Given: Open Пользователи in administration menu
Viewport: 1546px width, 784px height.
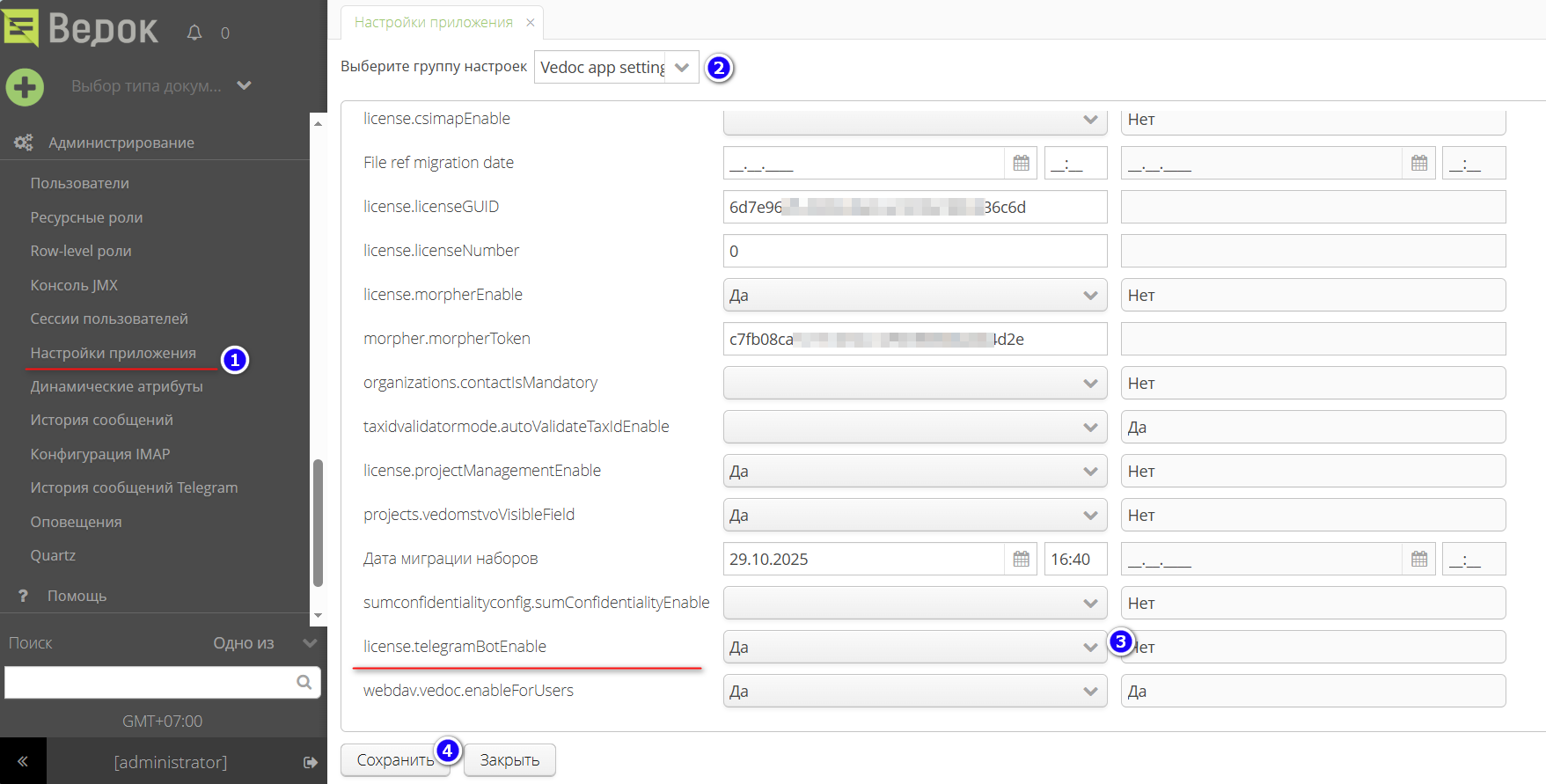Looking at the screenshot, I should point(80,183).
